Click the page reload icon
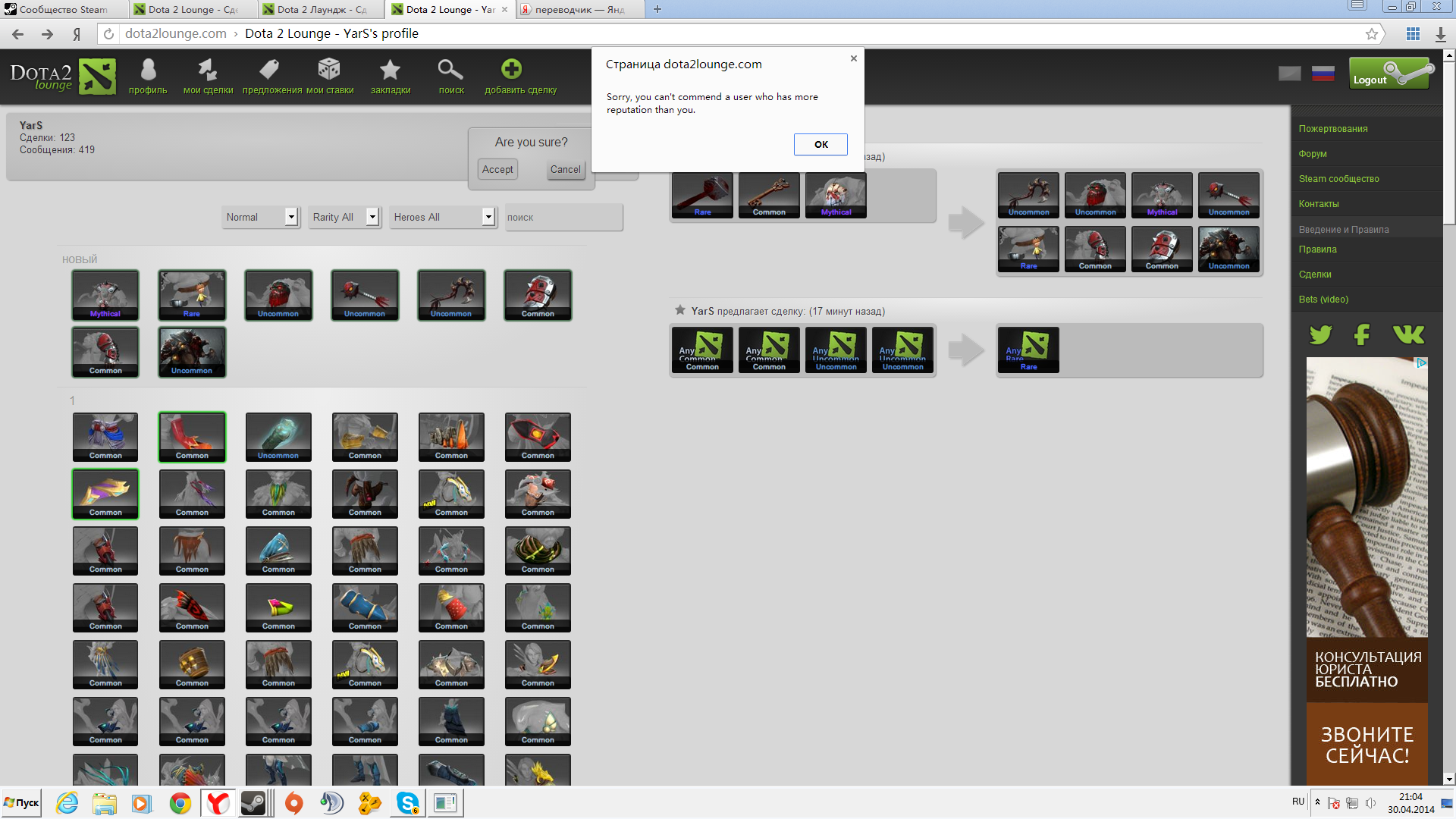Viewport: 1456px width, 819px height. pyautogui.click(x=108, y=34)
